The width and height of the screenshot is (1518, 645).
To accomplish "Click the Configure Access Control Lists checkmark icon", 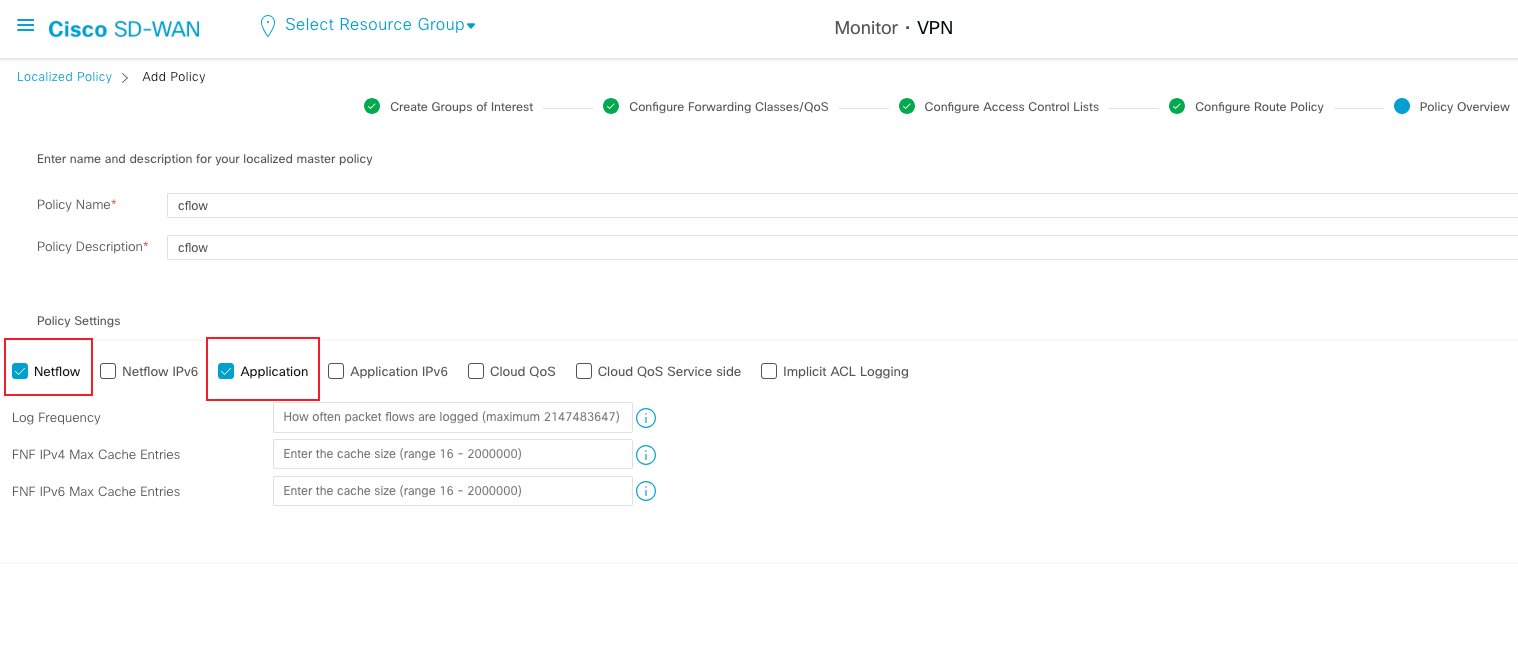I will click(907, 107).
